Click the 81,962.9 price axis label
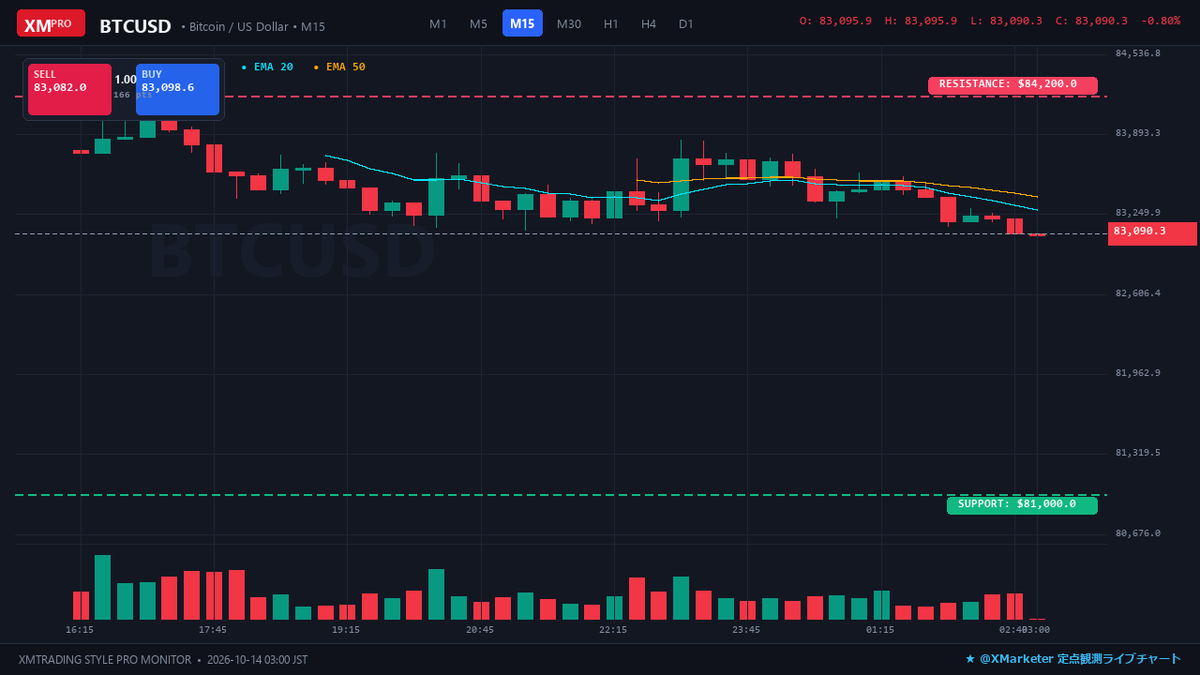This screenshot has width=1200, height=675. [1138, 373]
